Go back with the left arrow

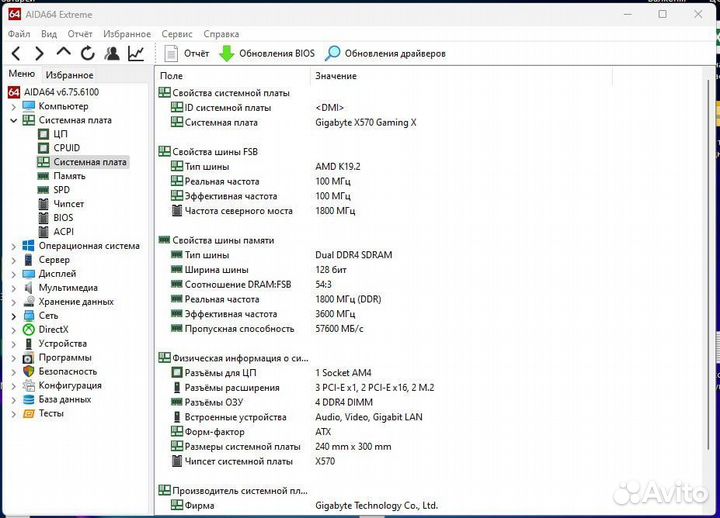pos(16,54)
